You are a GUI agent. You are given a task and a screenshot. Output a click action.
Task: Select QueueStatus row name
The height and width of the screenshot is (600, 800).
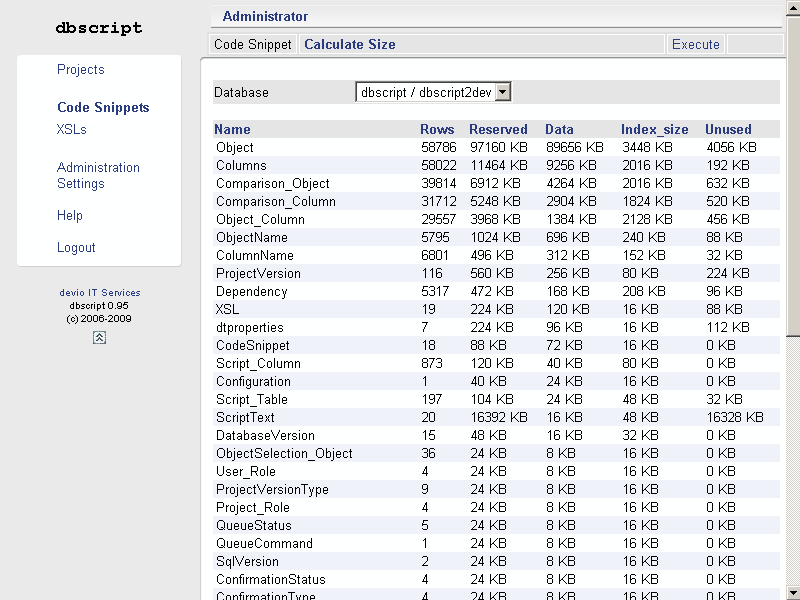coord(254,526)
